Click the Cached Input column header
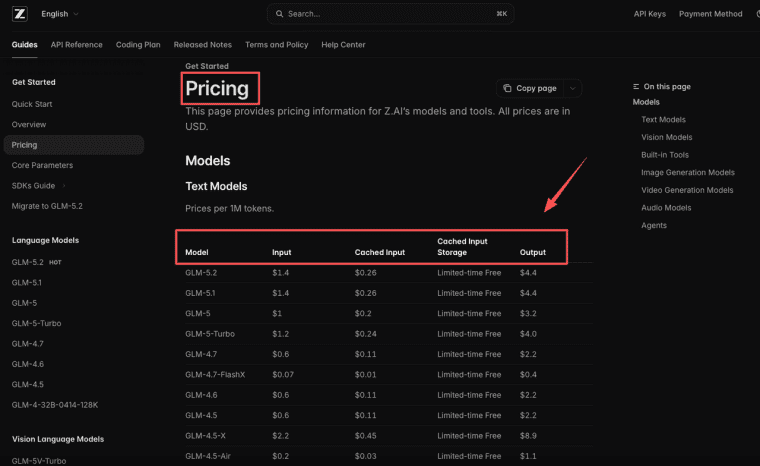The height and width of the screenshot is (466, 760). (380, 253)
